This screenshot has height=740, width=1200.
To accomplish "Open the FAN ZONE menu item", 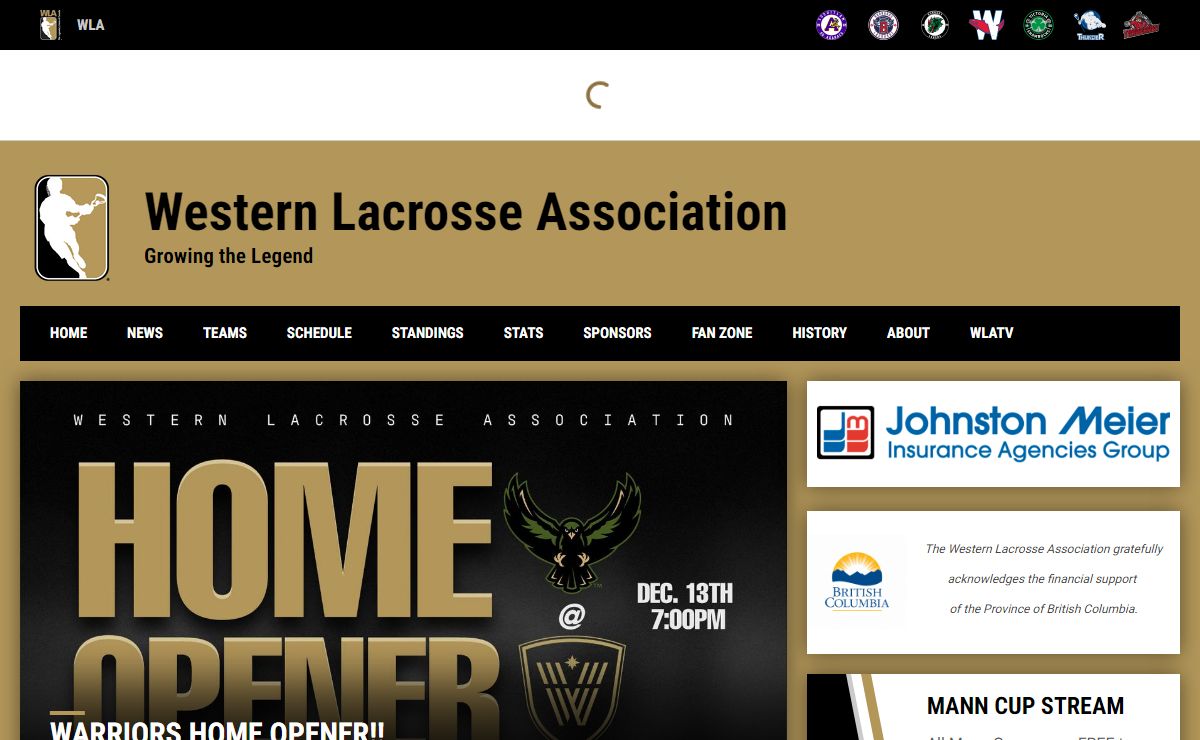I will coord(722,333).
